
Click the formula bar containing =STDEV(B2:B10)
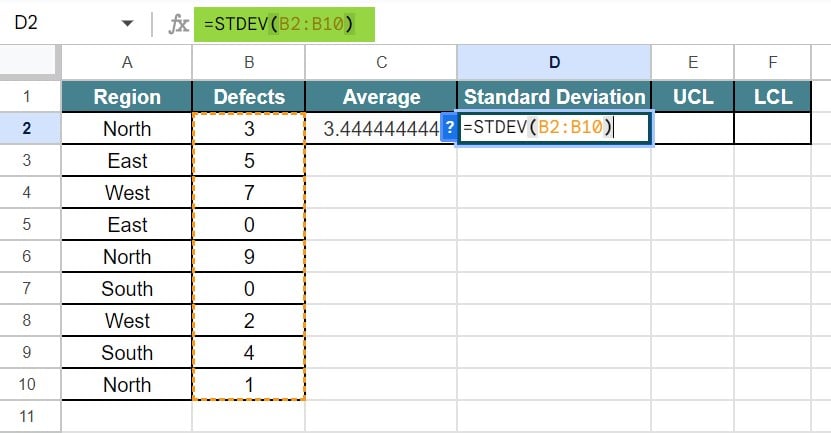pos(284,24)
